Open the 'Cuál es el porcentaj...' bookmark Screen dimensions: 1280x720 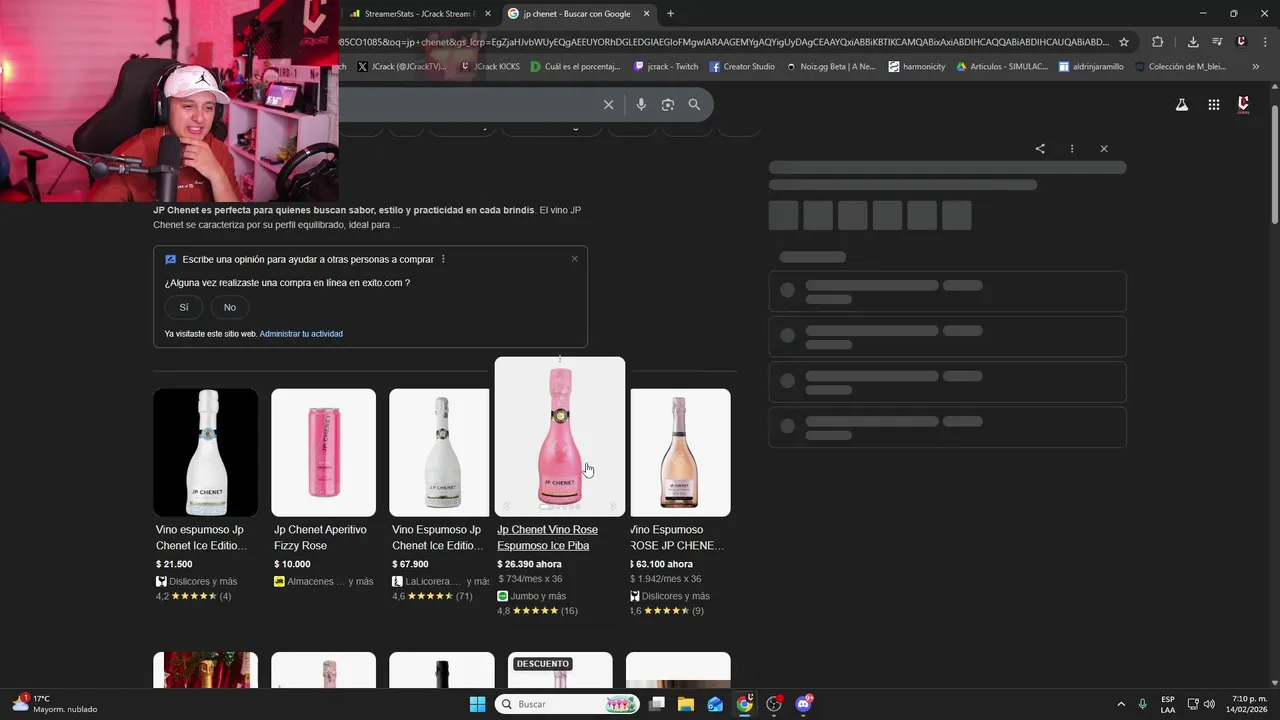point(575,67)
